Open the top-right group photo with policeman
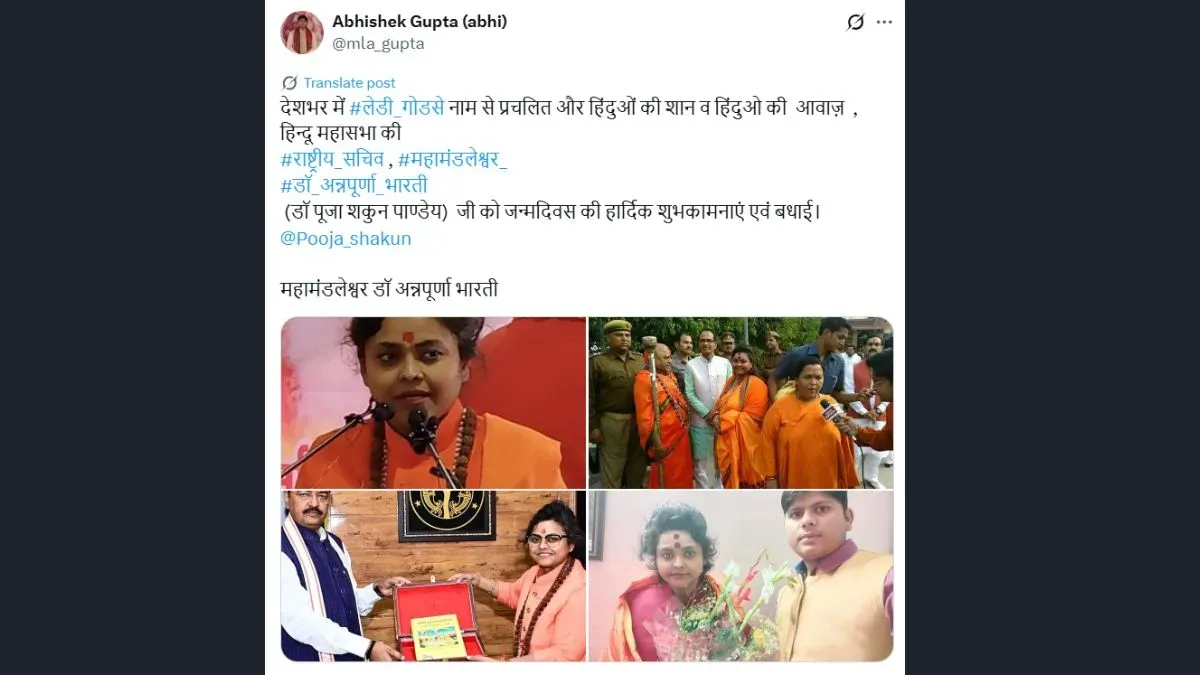The width and height of the screenshot is (1200, 675). (x=741, y=402)
